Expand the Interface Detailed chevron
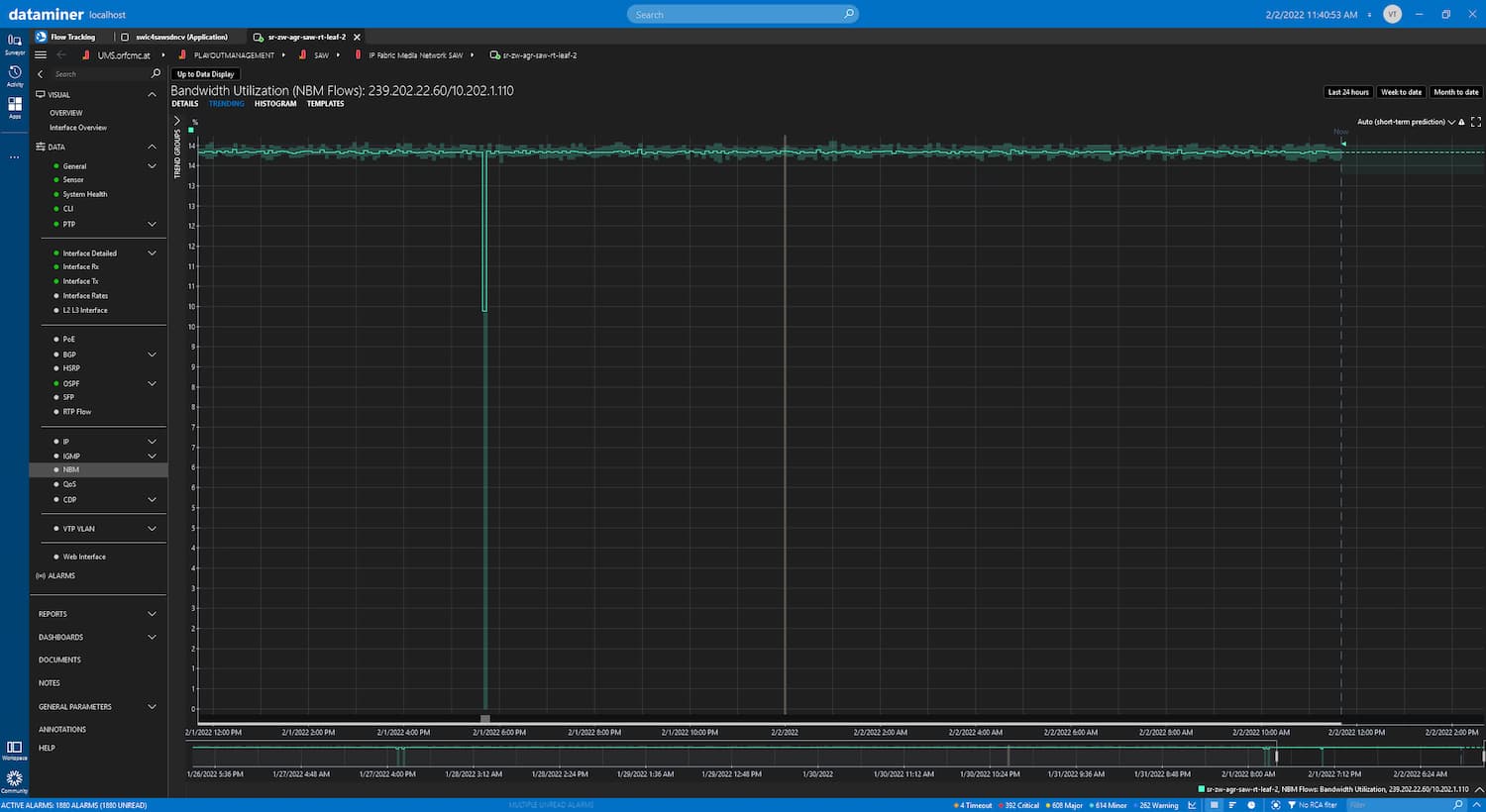1486x812 pixels. [152, 253]
